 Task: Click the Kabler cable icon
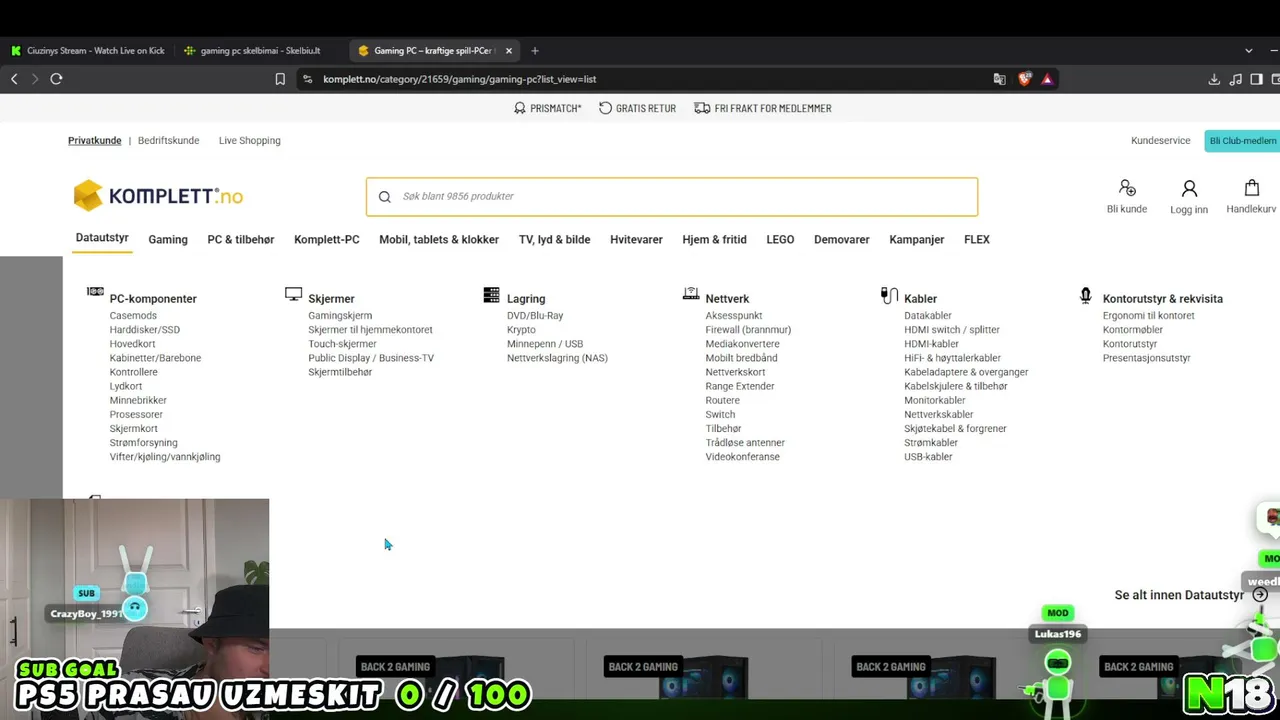889,295
